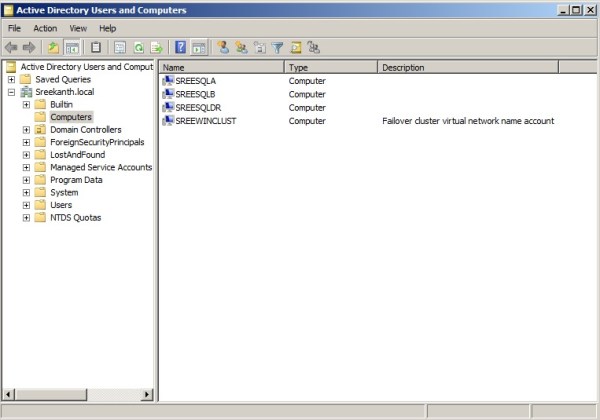
Task: Expand the Saved Queries tree node
Action: (11, 80)
